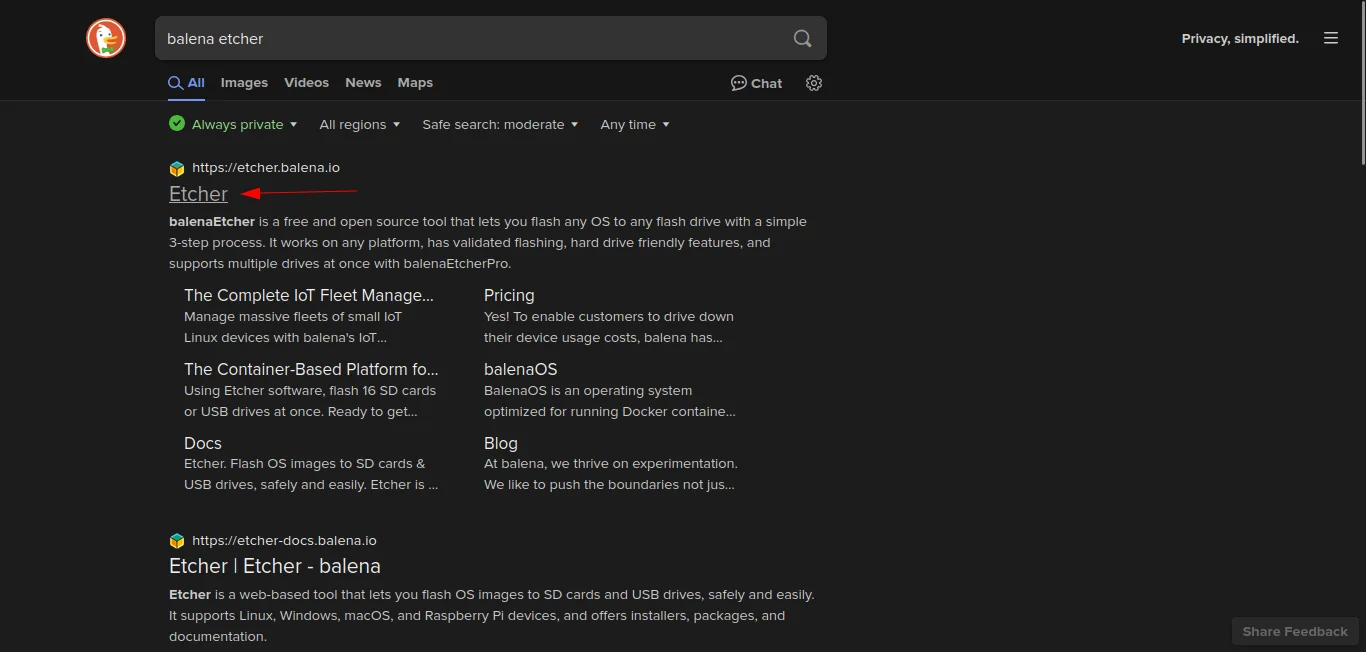Open the Etcher result title link

198,194
